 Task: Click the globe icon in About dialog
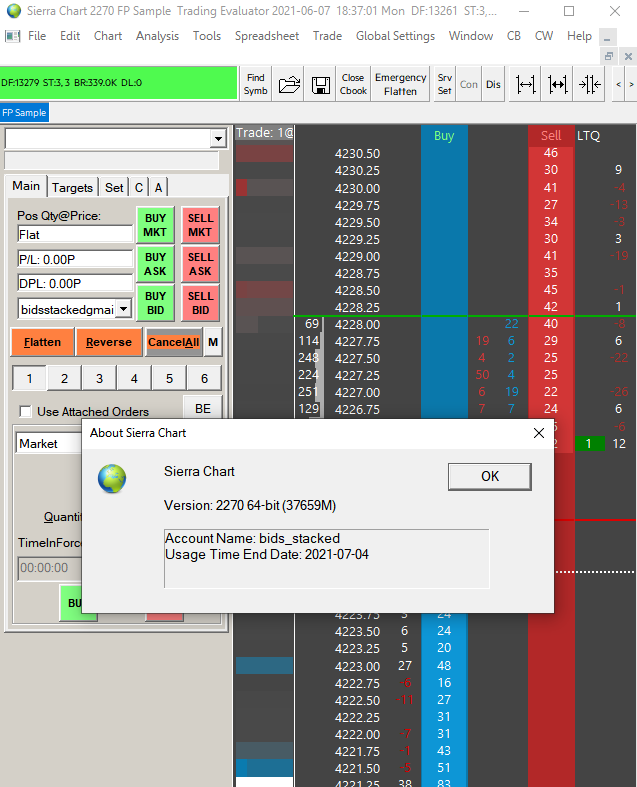tap(112, 478)
